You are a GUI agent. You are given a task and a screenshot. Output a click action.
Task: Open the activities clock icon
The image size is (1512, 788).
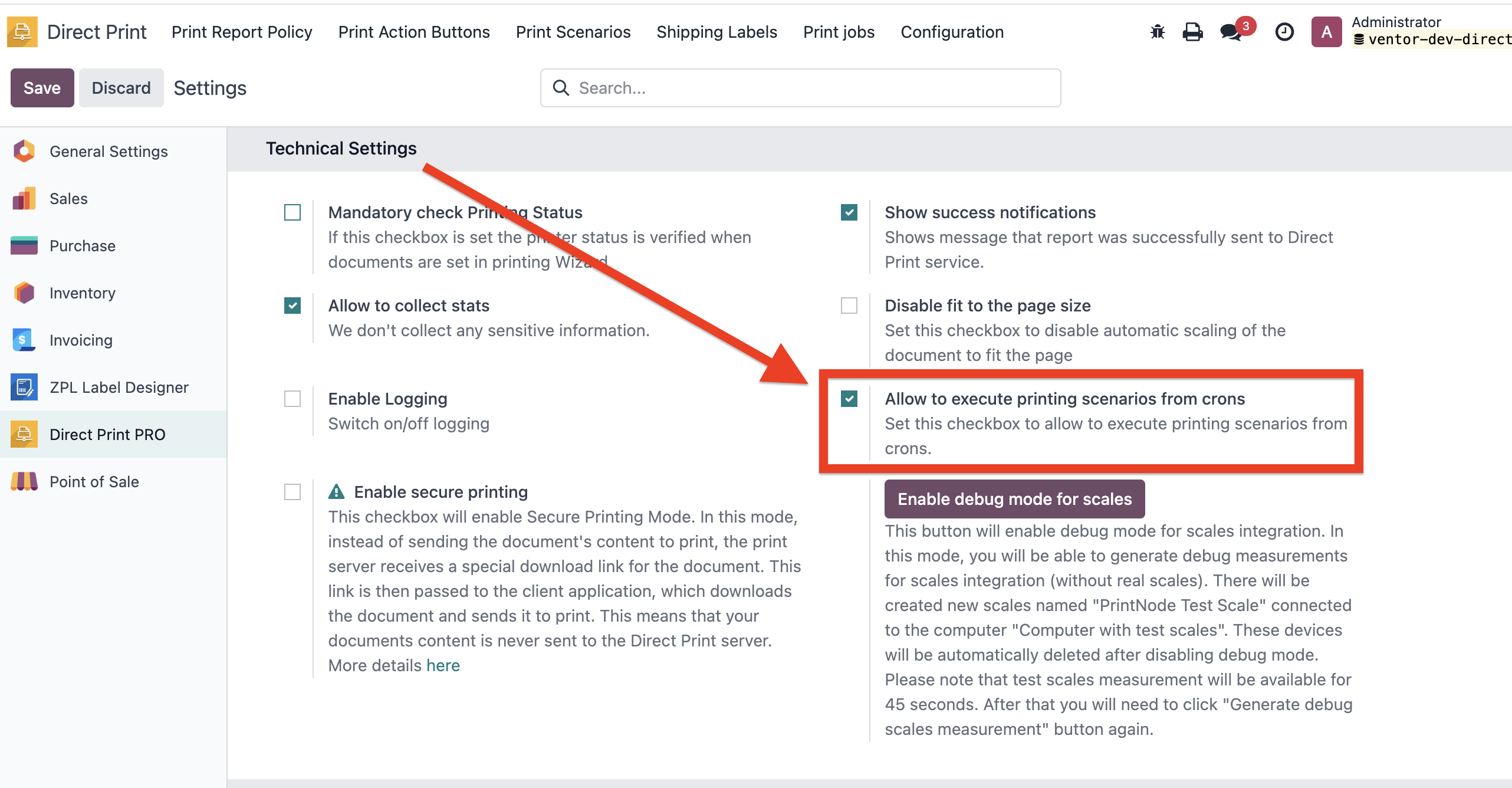click(1284, 32)
